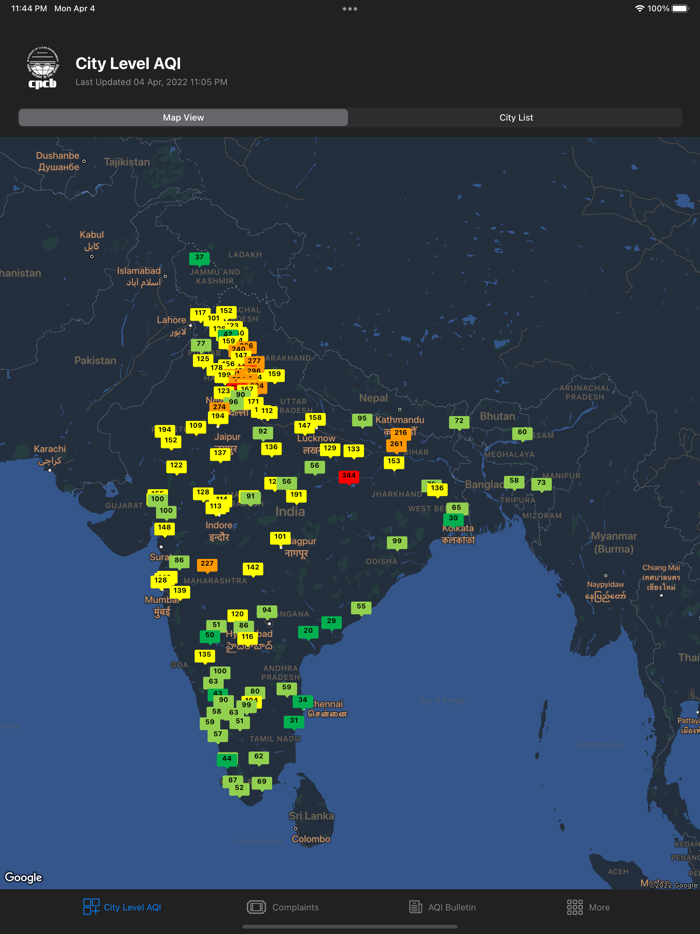Select the Map View tab
700x934 pixels.
coord(183,117)
